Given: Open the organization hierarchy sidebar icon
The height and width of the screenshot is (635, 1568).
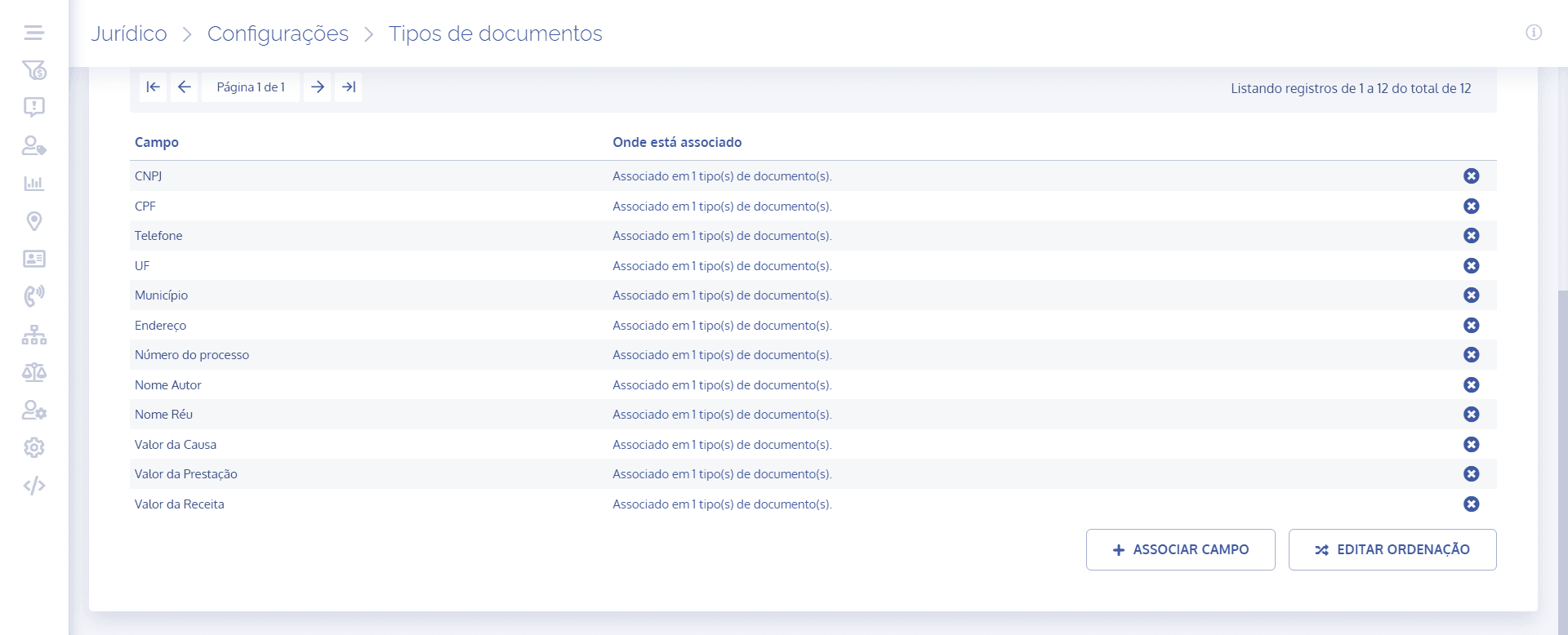Looking at the screenshot, I should point(34,335).
